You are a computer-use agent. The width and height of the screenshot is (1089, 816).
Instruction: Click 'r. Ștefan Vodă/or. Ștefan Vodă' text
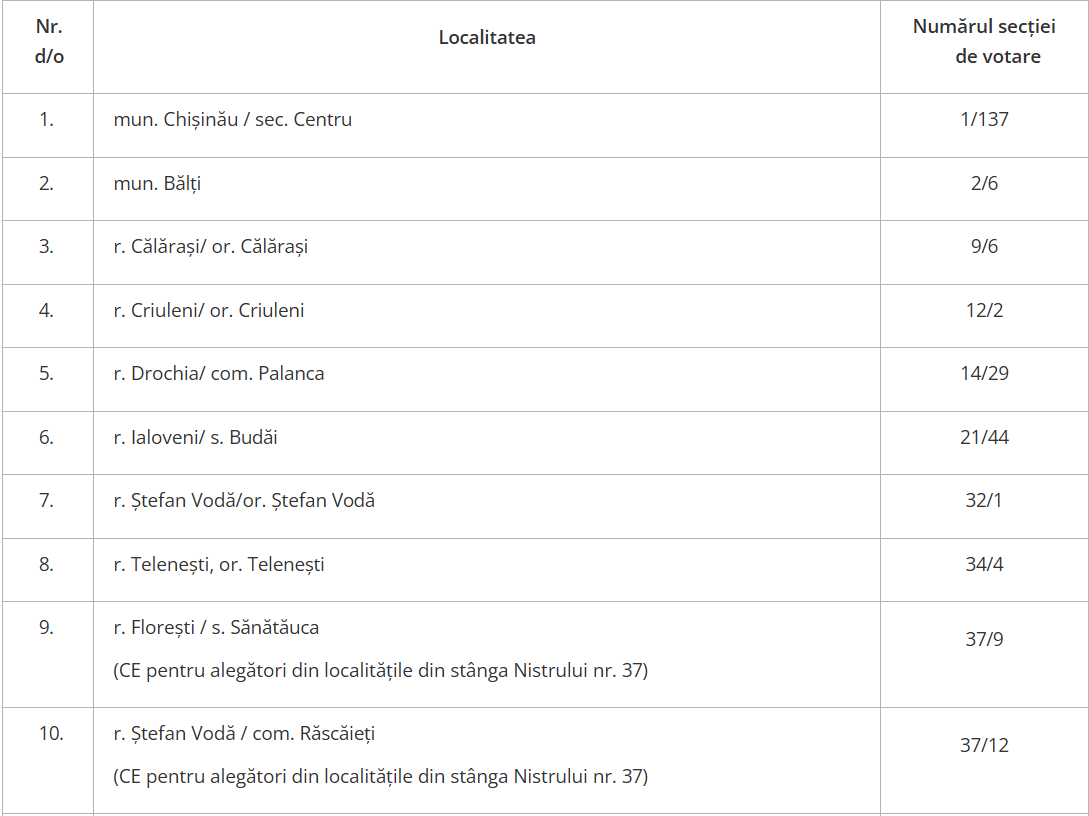tap(244, 501)
